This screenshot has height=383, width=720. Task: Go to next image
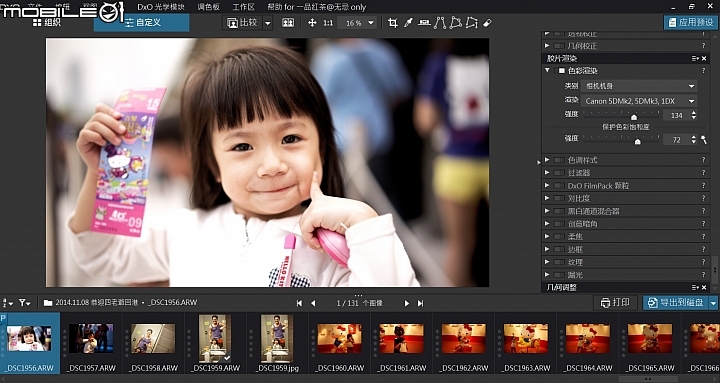(406, 303)
